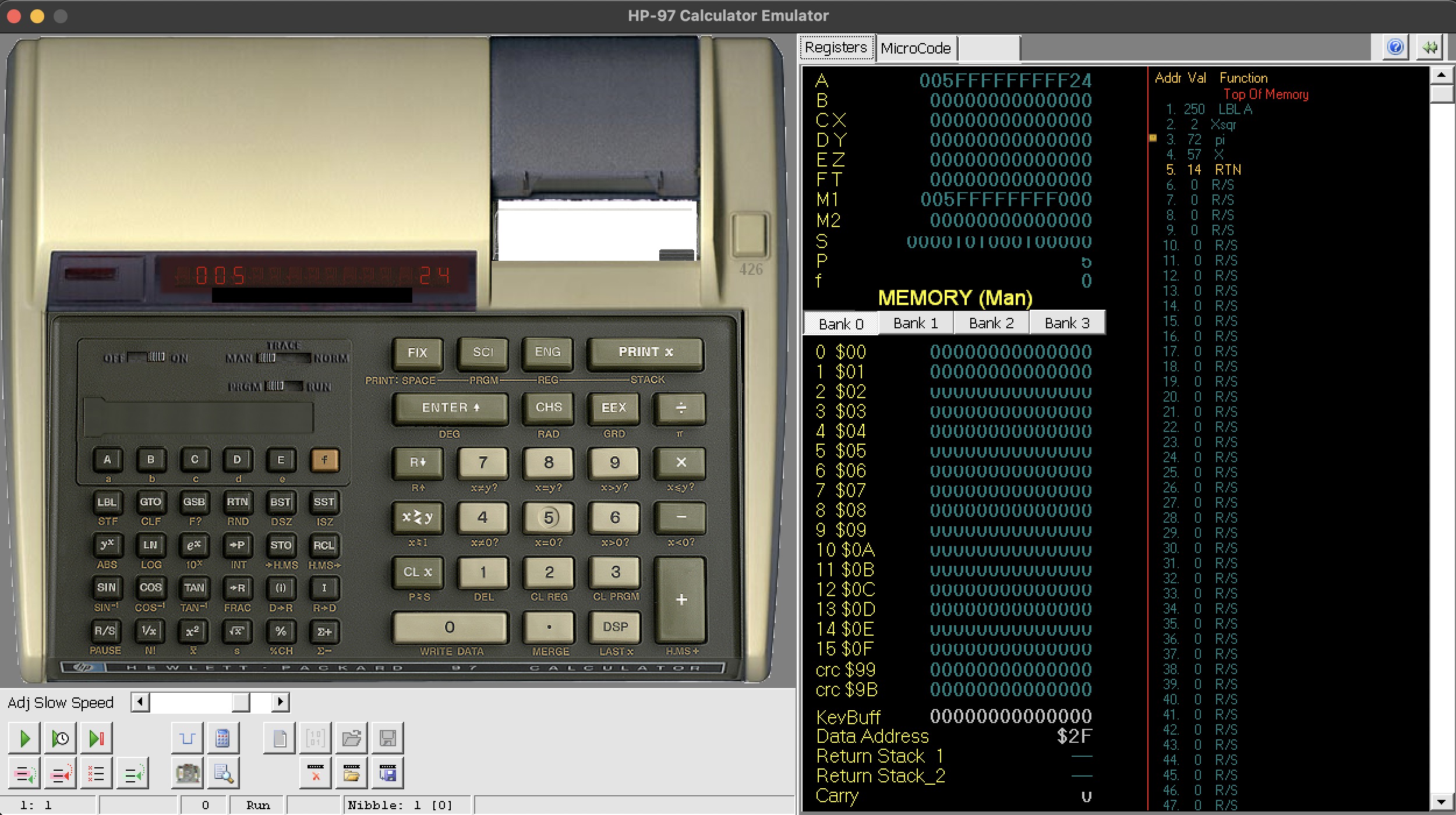Click the magnifier document search icon
The height and width of the screenshot is (815, 1456).
point(224,774)
